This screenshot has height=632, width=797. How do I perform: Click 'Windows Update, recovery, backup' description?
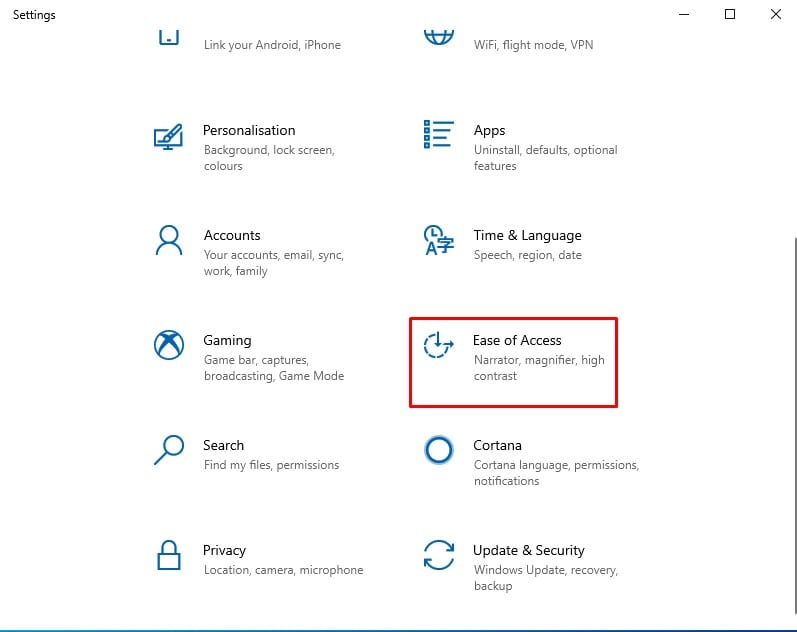click(546, 578)
